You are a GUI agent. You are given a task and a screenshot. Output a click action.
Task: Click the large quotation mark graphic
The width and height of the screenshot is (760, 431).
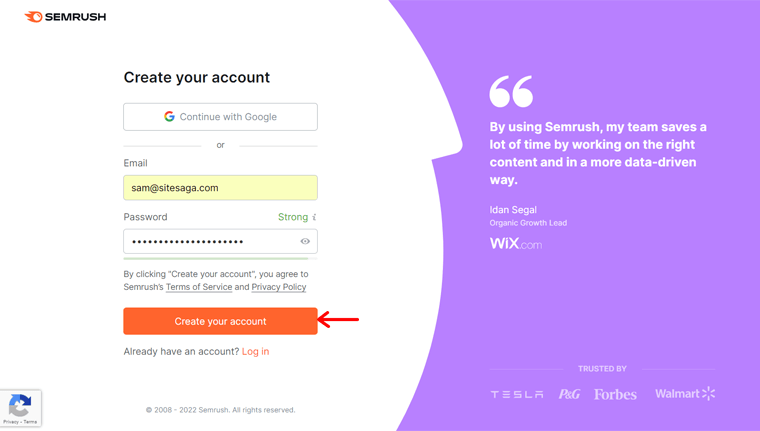[511, 91]
